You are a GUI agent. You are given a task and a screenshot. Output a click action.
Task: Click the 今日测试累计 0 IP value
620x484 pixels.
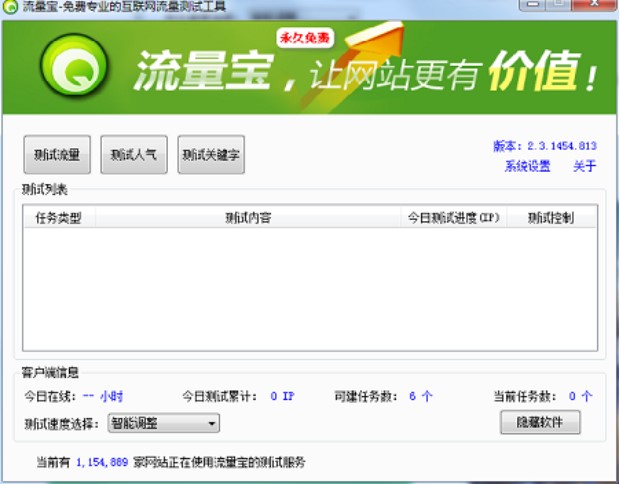(x=282, y=396)
